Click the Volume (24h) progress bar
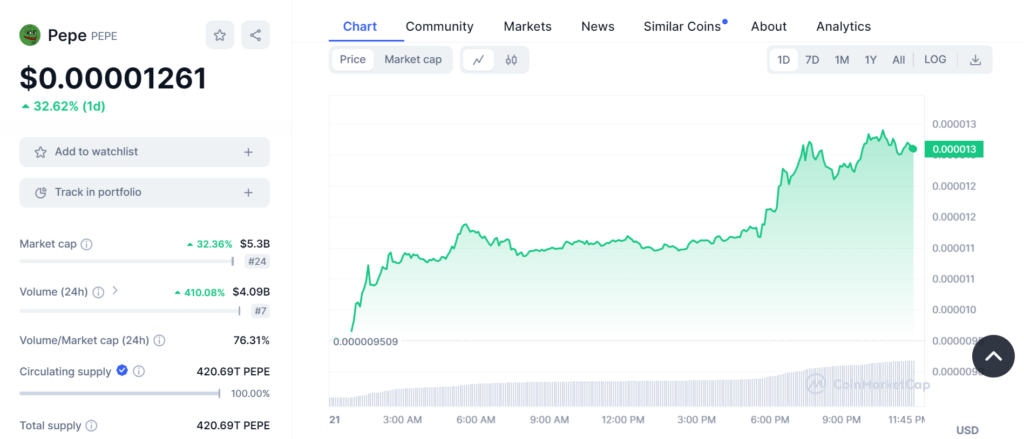The width and height of the screenshot is (1024, 439). click(x=130, y=311)
